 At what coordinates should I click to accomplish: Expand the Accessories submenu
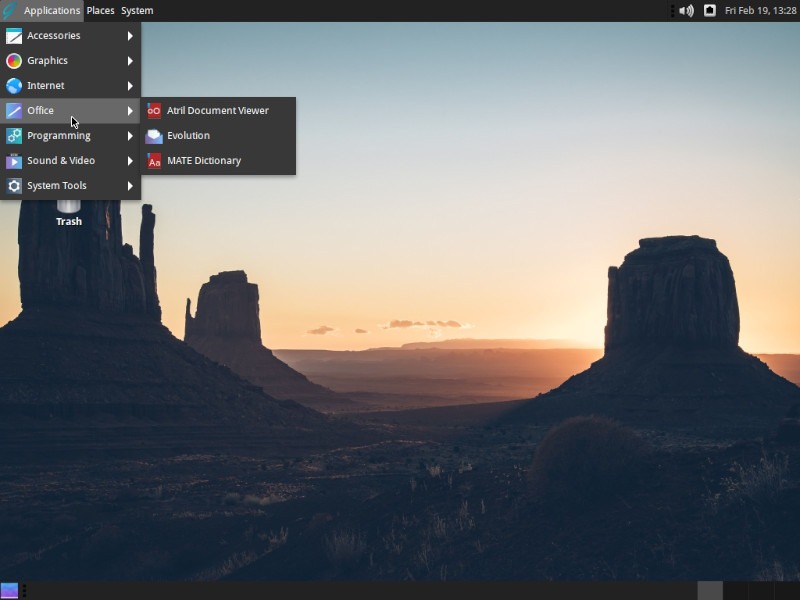coord(55,35)
